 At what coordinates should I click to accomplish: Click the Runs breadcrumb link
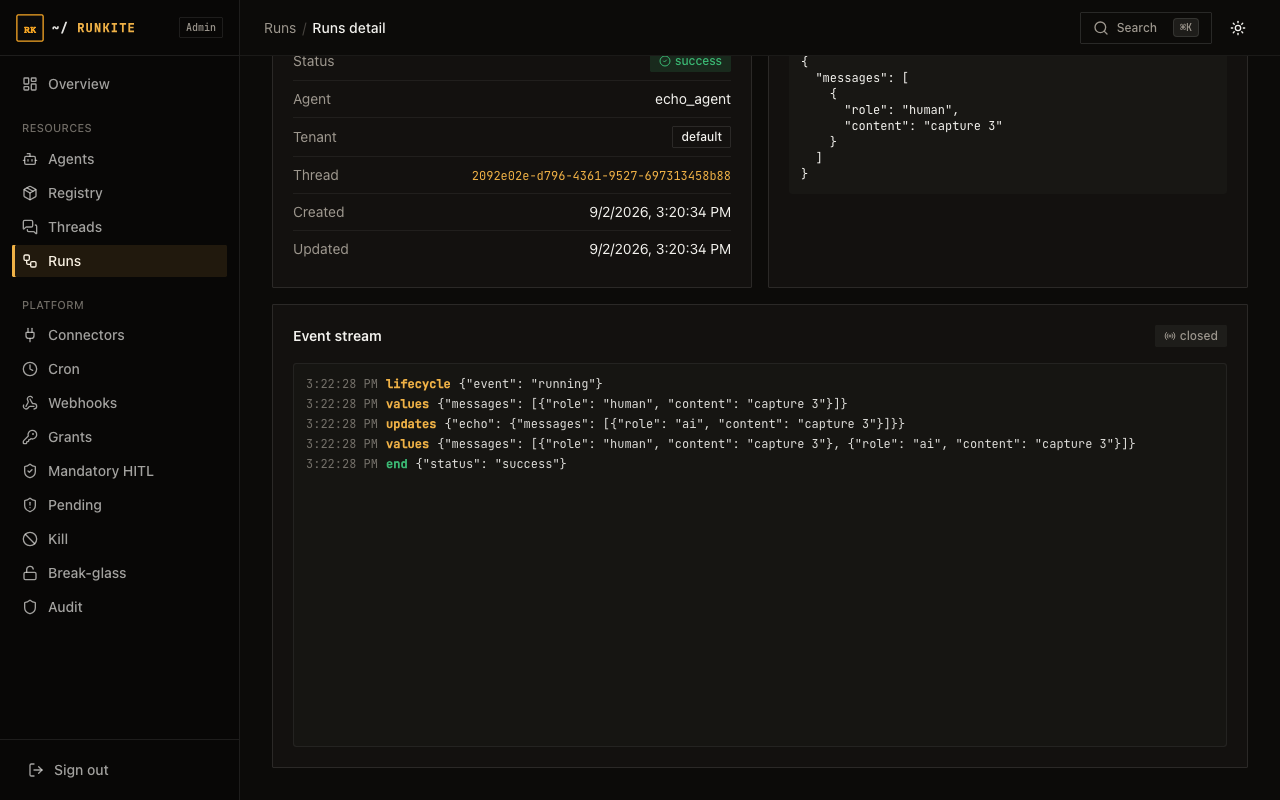tap(280, 28)
